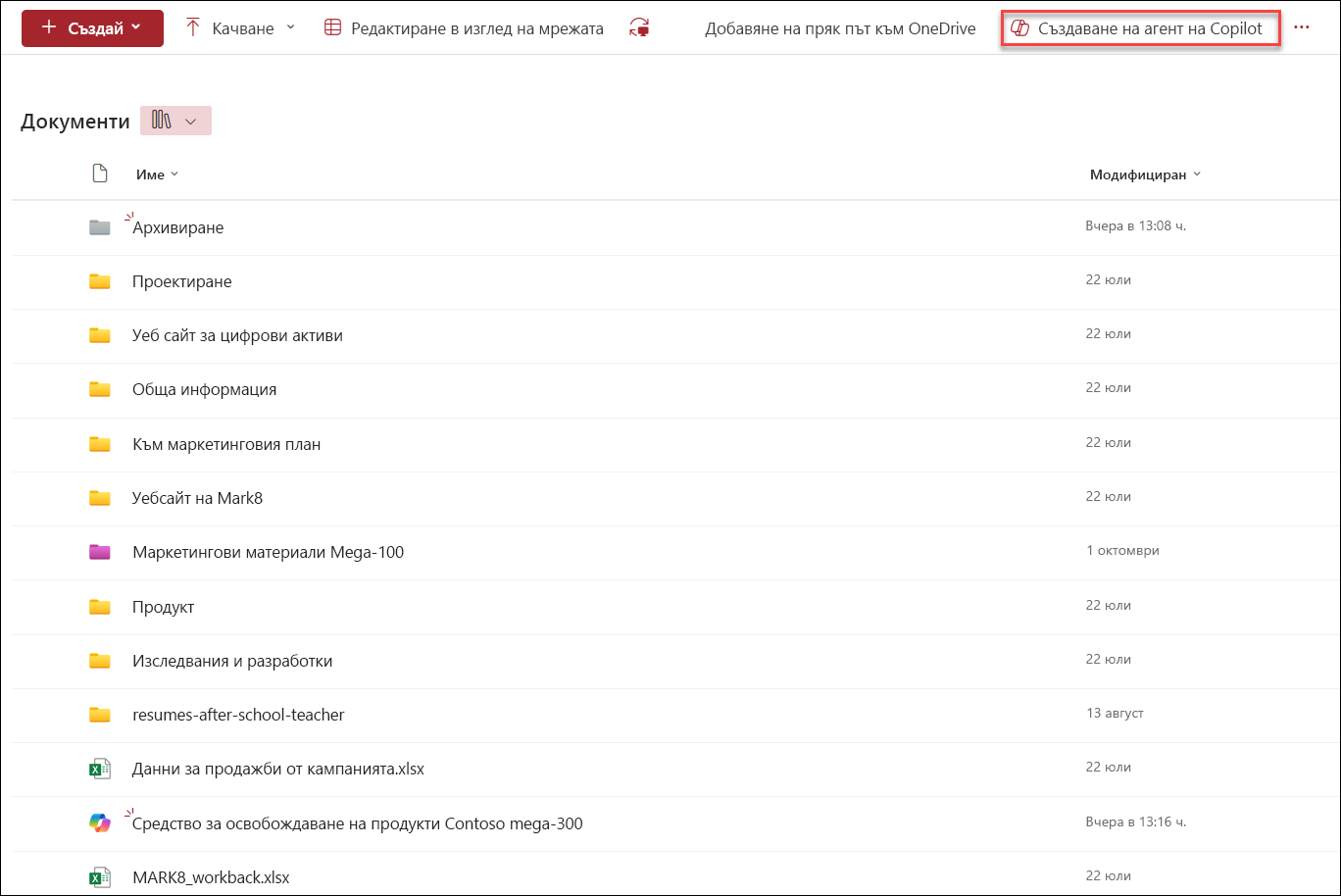The height and width of the screenshot is (896, 1341).
Task: Click modified date Вчера в 13:16 ч.
Action: [1135, 821]
